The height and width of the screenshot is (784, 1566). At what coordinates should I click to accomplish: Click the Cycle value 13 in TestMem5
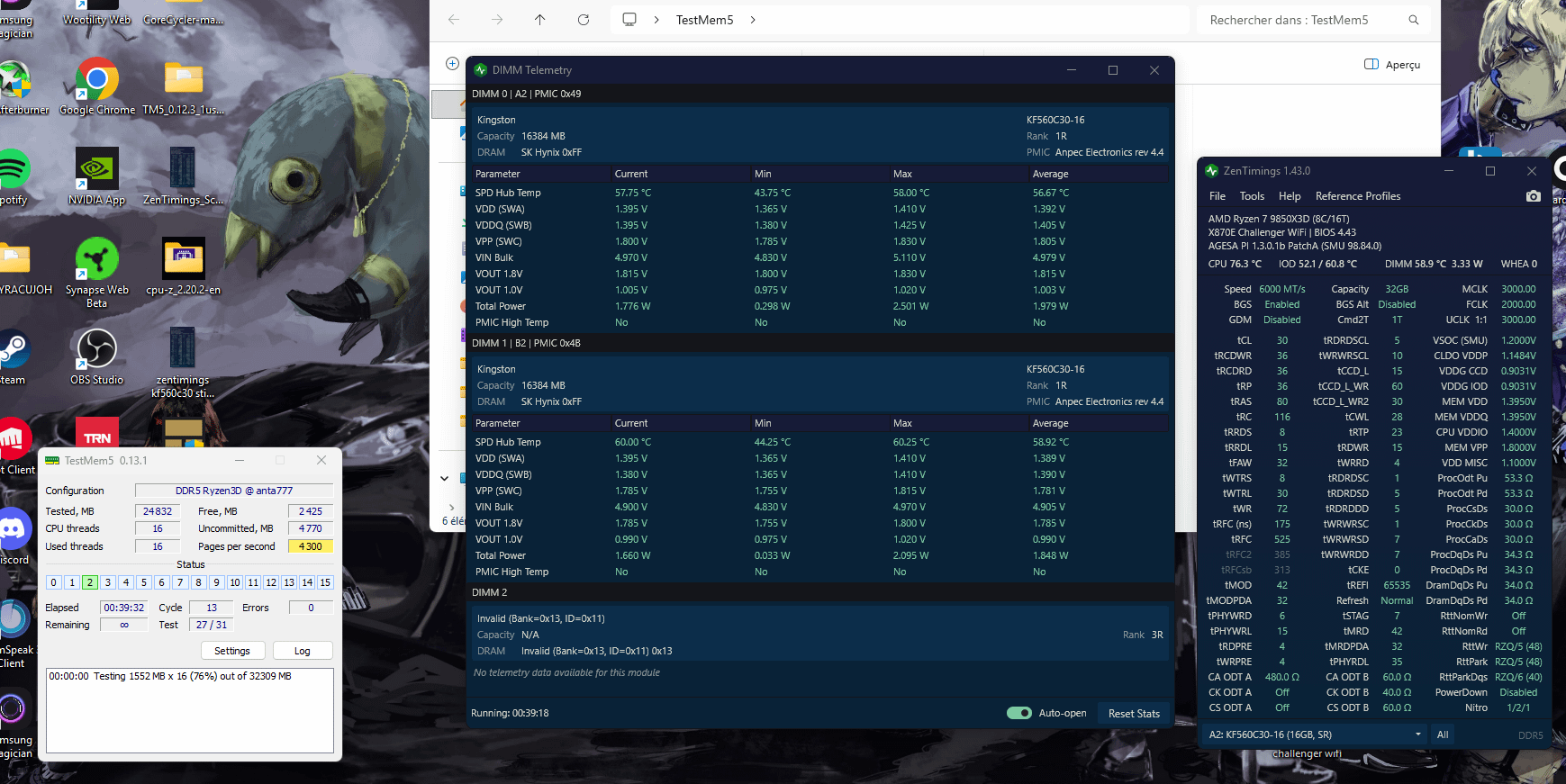pos(212,608)
